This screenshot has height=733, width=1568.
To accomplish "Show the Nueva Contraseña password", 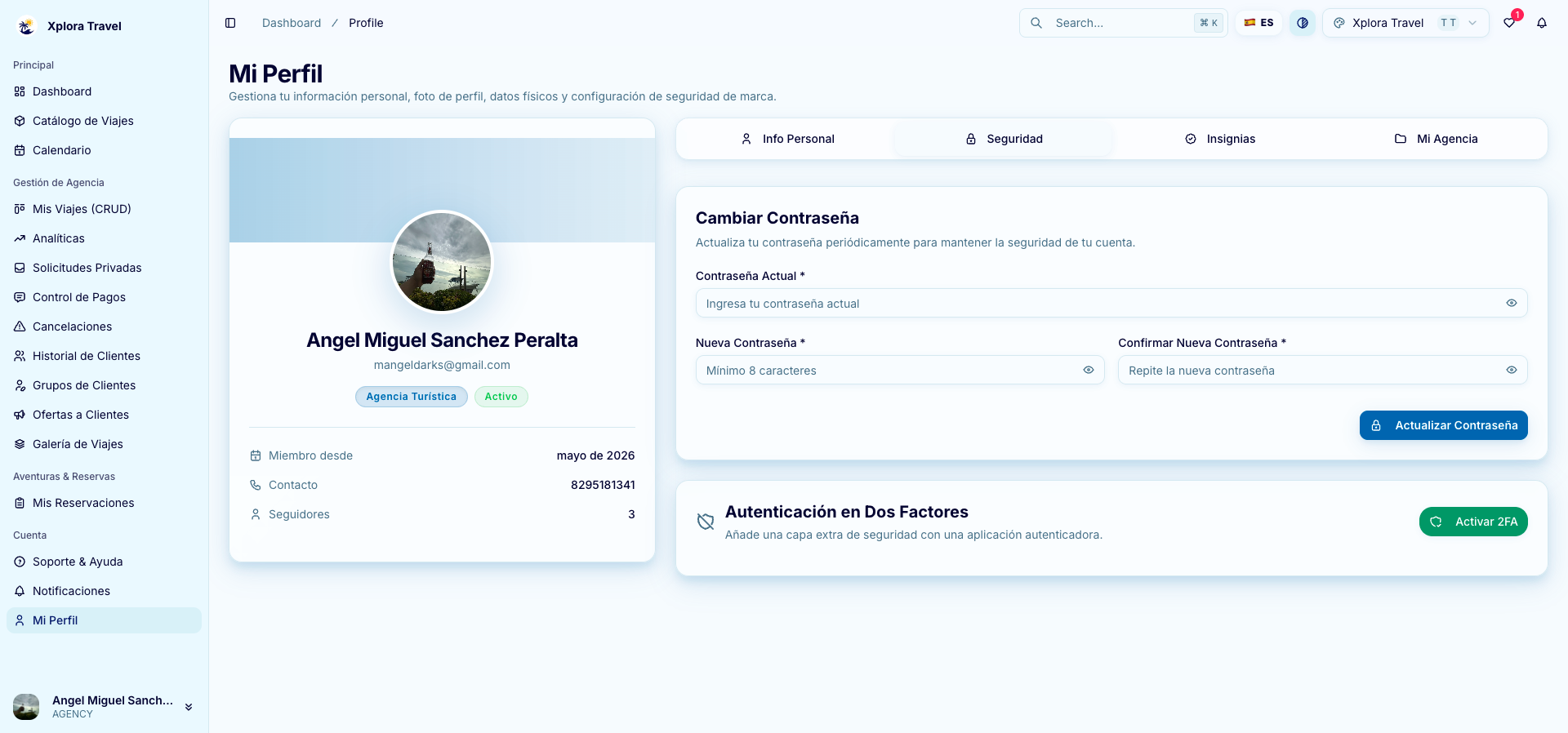I will pos(1089,370).
